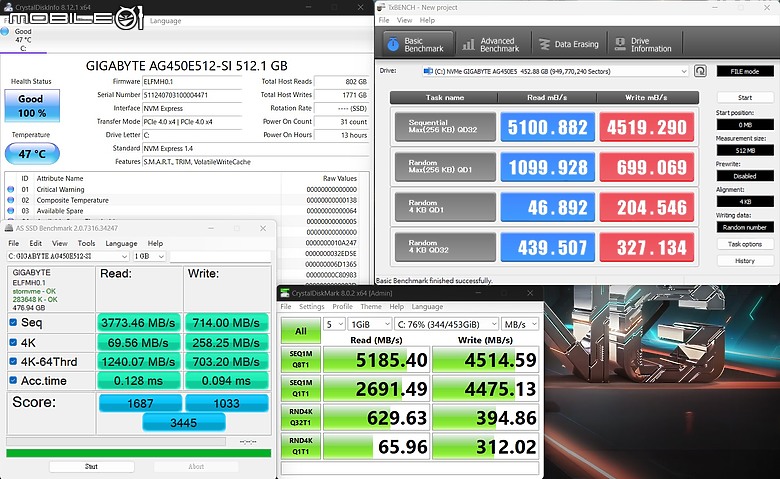The width and height of the screenshot is (780, 479).
Task: Click the TxBENCH title bar app icon
Action: [x=382, y=7]
